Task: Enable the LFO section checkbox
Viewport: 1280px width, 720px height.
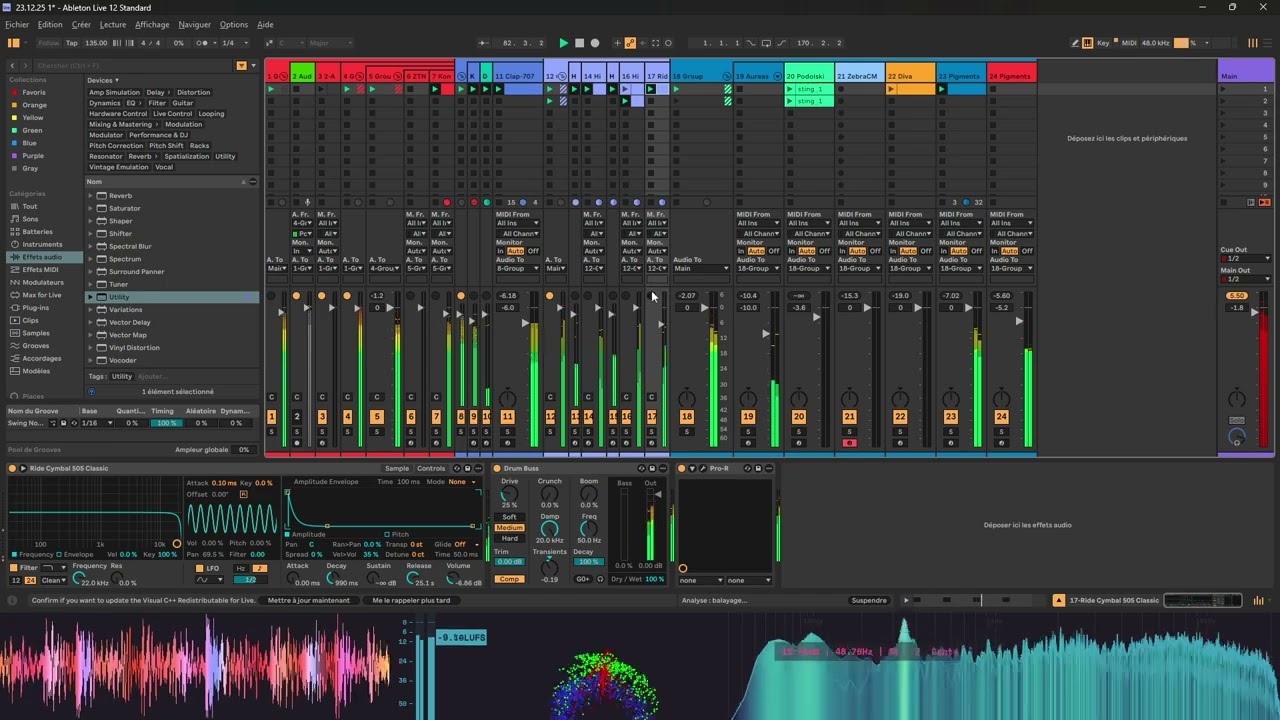Action: pos(199,568)
